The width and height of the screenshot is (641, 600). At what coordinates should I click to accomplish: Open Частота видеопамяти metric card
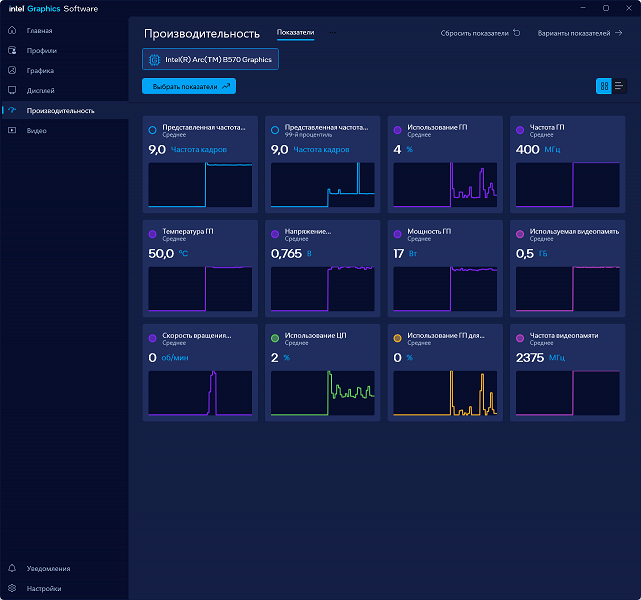click(x=567, y=370)
